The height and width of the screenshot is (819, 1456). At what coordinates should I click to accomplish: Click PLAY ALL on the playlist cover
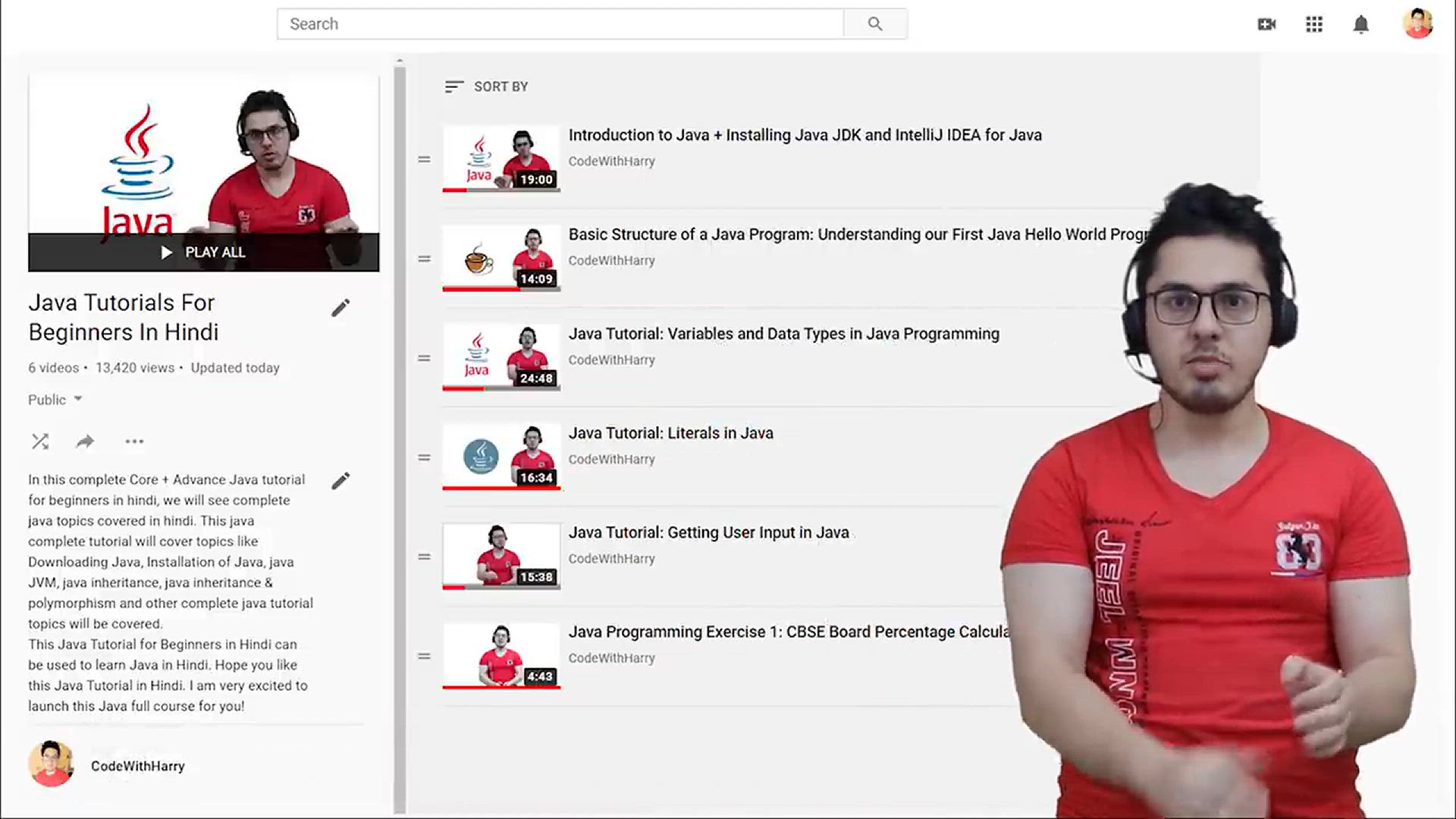203,253
